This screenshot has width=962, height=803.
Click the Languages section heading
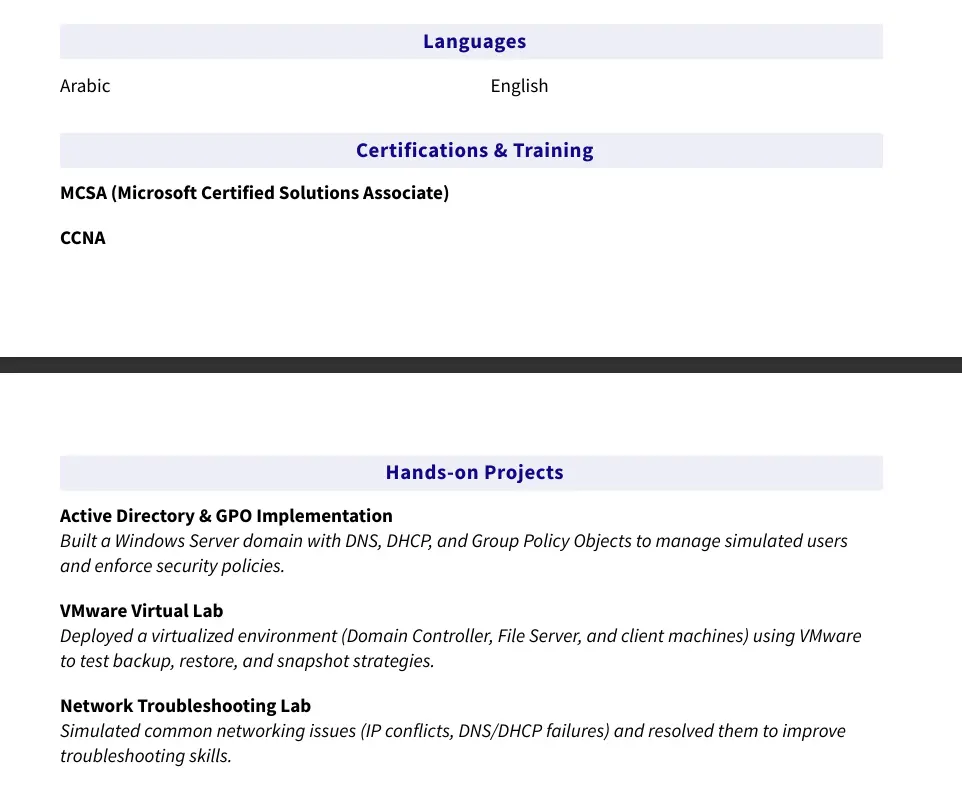[474, 42]
